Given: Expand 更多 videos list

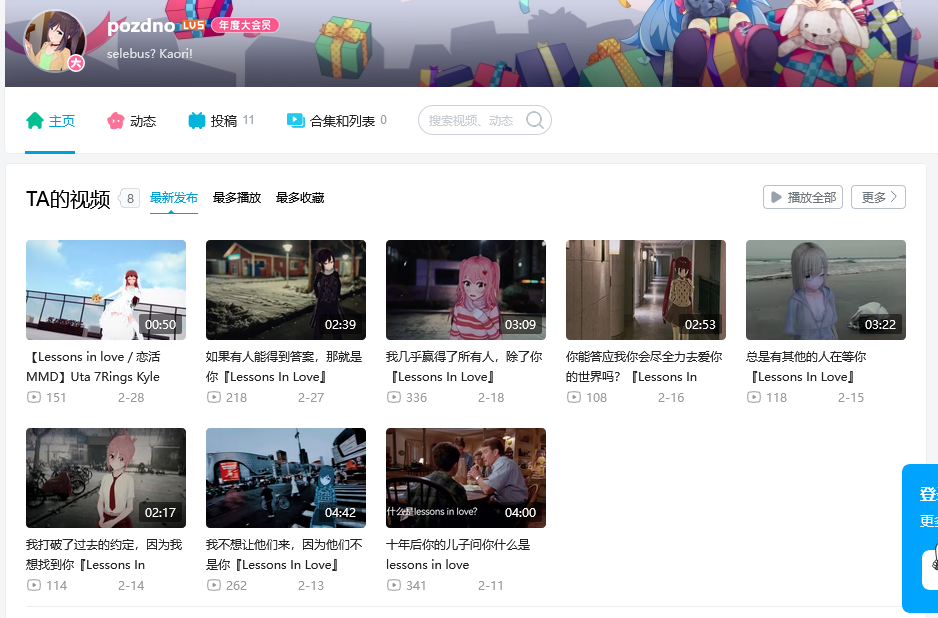Looking at the screenshot, I should [x=878, y=197].
